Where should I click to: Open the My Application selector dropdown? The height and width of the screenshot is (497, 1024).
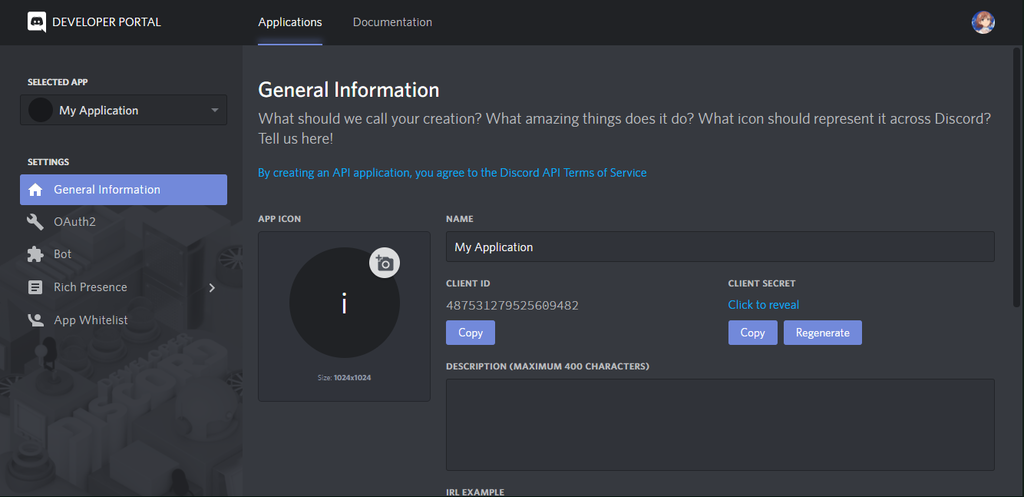(123, 110)
